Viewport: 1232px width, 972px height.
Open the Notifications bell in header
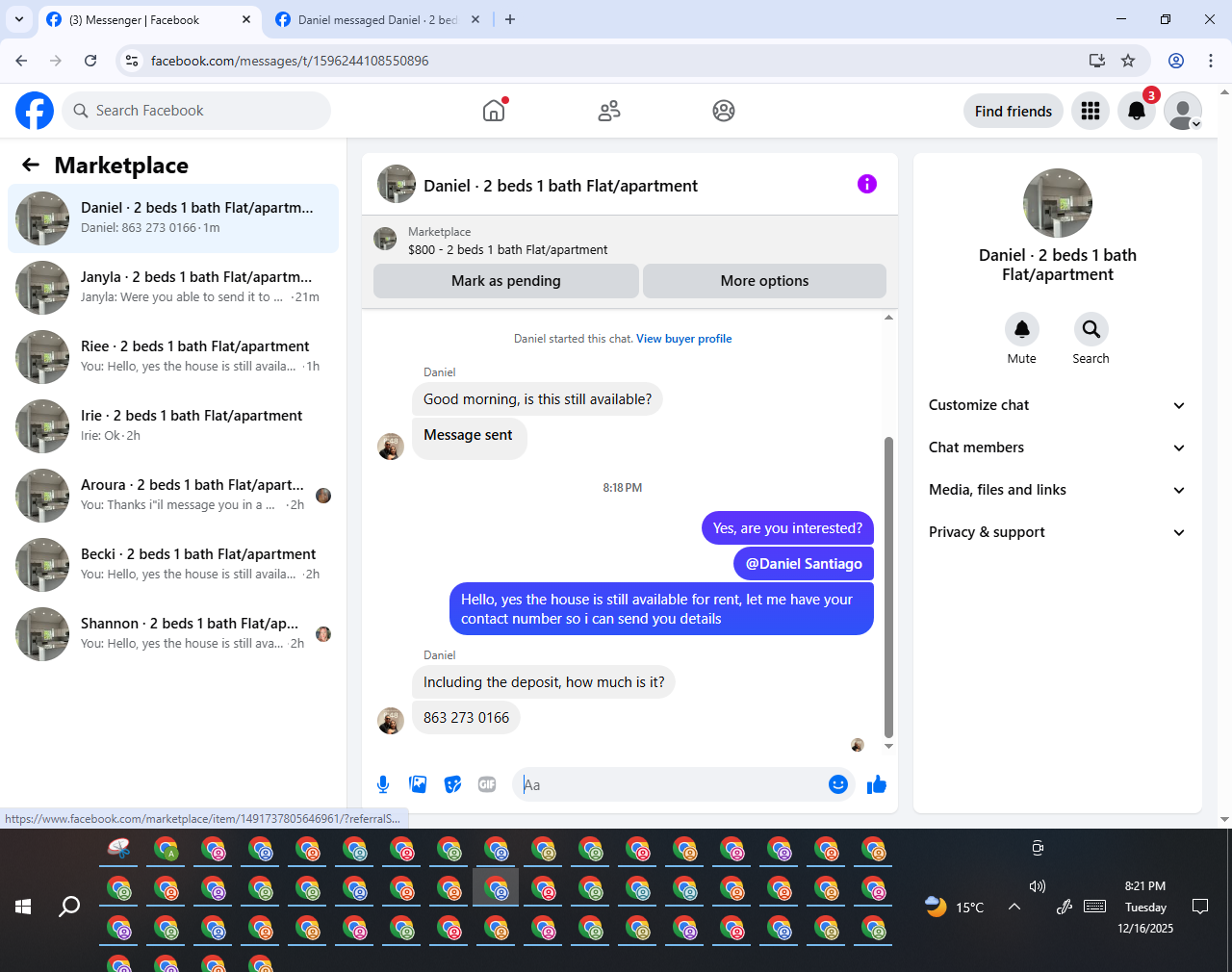(1137, 111)
